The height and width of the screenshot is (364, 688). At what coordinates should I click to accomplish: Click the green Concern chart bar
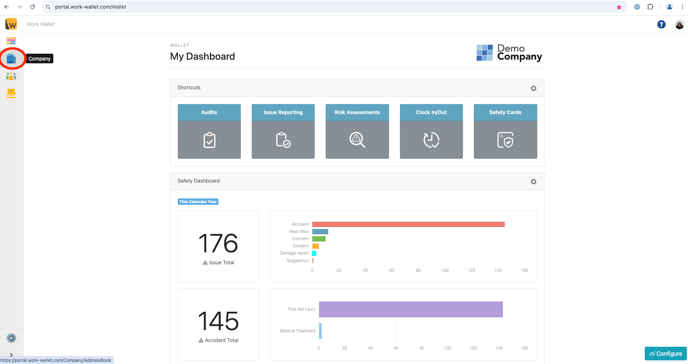pos(319,239)
